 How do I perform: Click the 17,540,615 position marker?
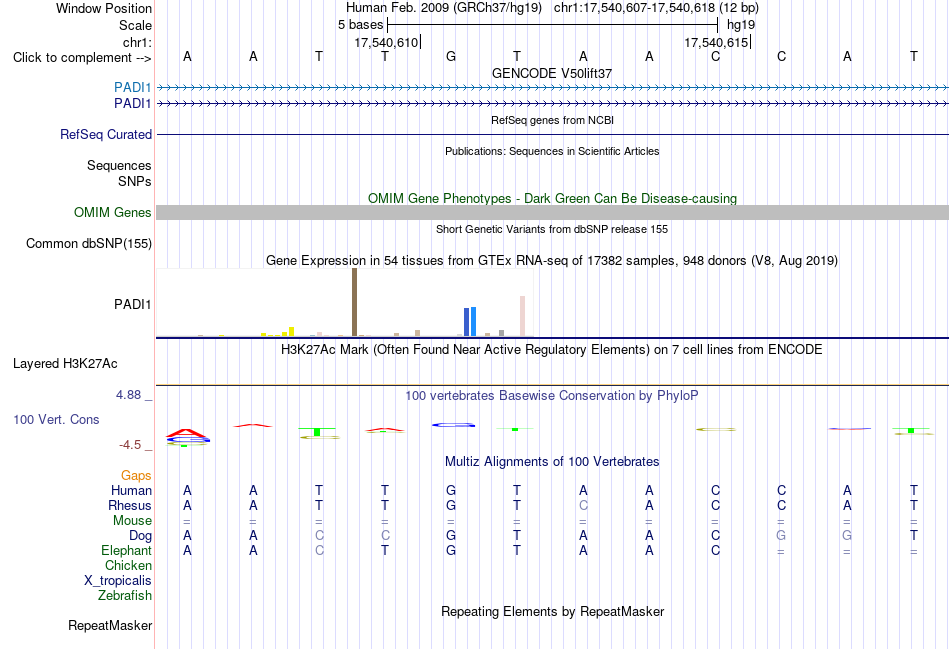pos(717,42)
